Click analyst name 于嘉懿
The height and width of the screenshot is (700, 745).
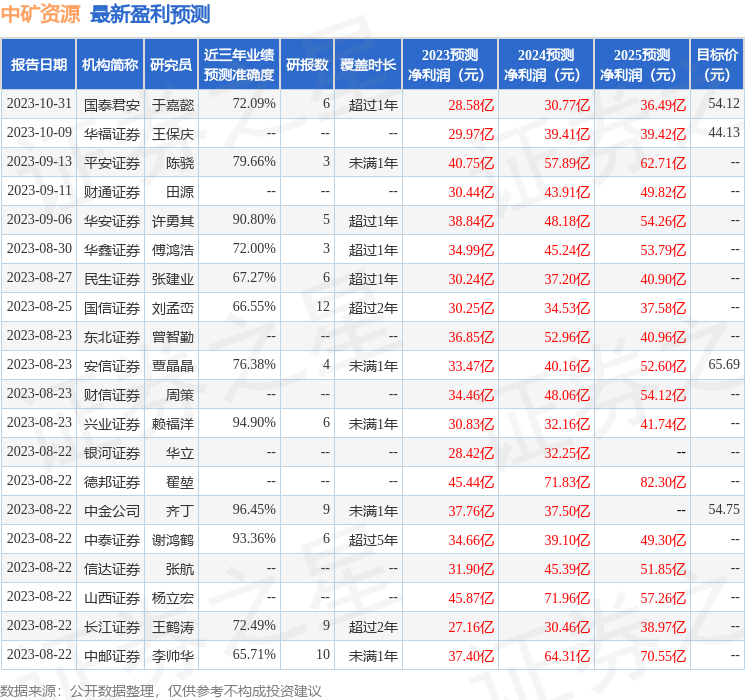point(173,105)
